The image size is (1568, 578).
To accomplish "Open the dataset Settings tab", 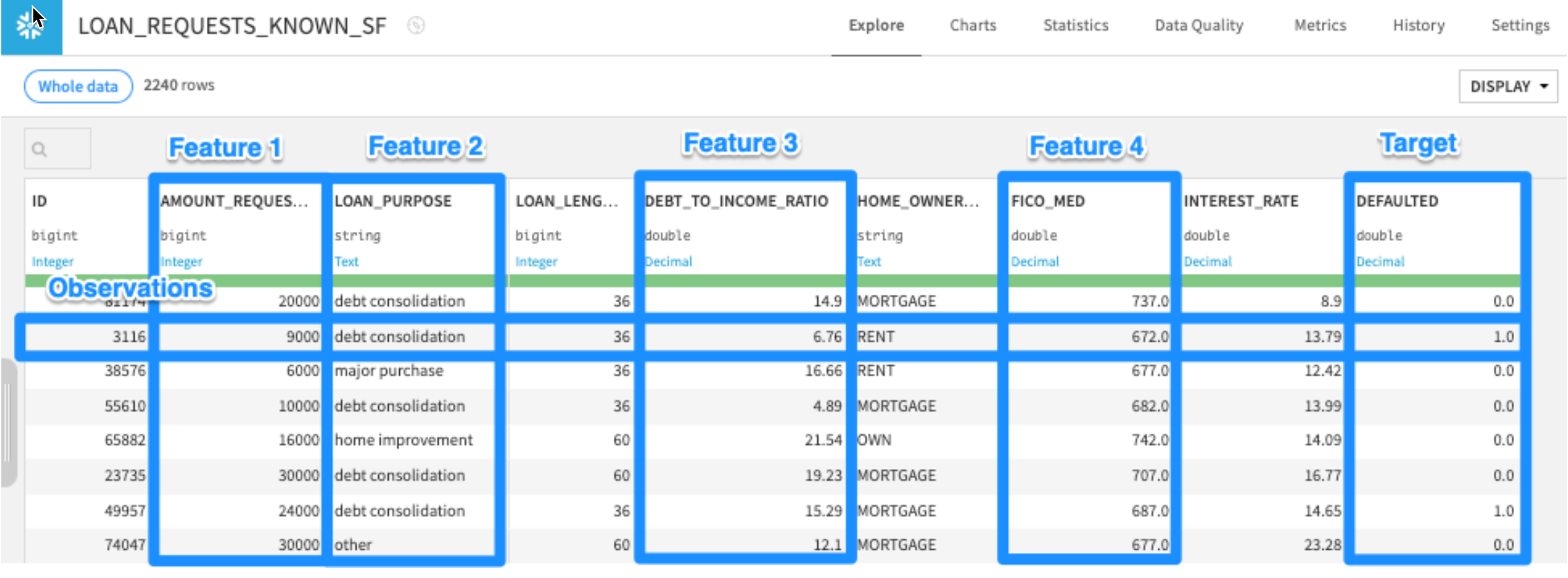I will (x=1519, y=26).
